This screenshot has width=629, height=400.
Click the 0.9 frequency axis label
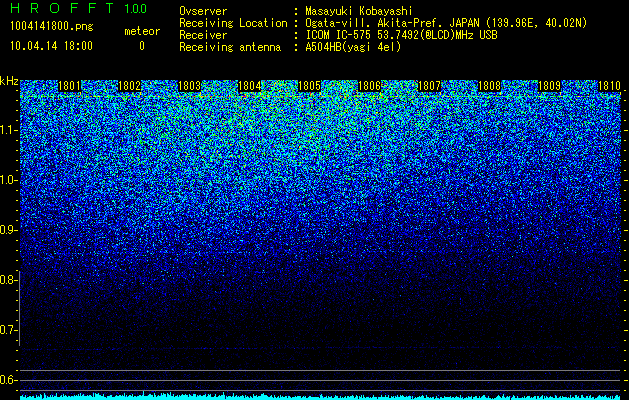(8, 230)
